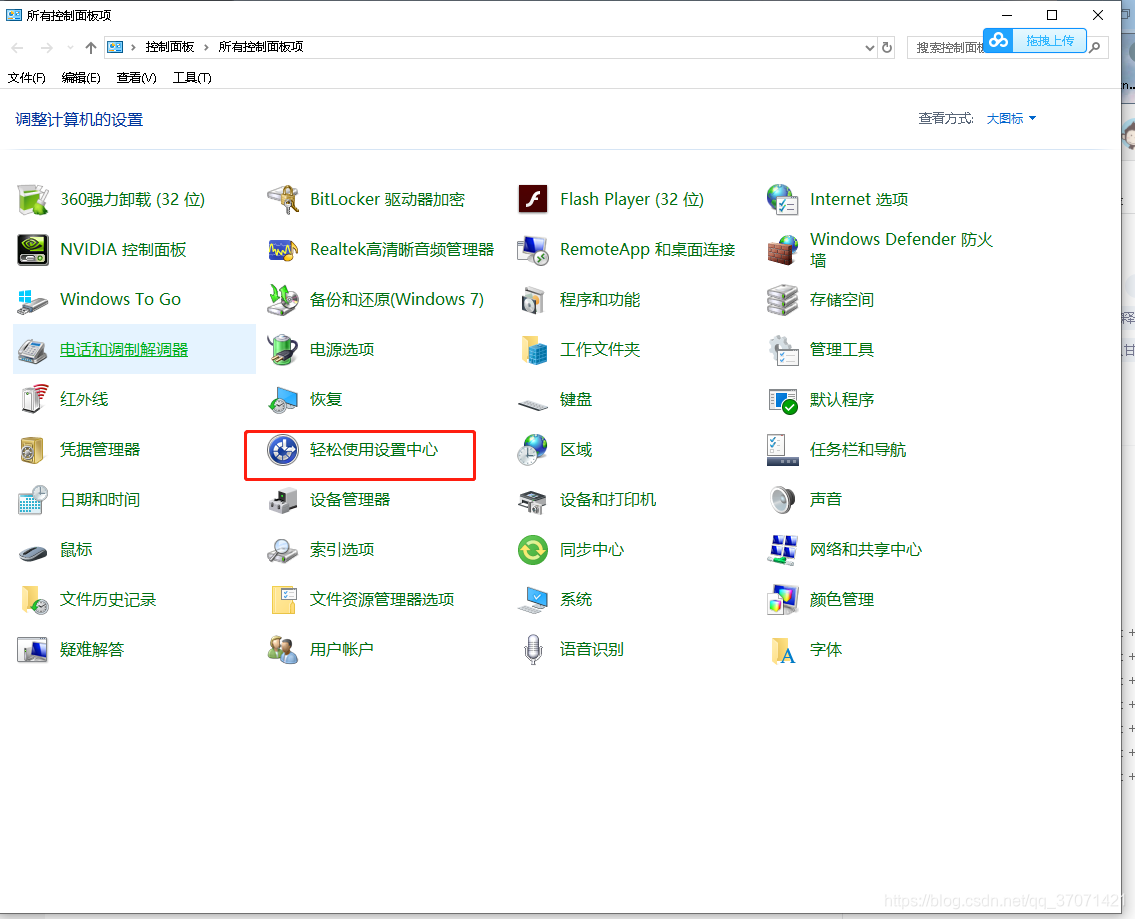Viewport: 1135px width, 919px height.
Task: Open the 同步中心 green icon
Action: click(x=533, y=550)
